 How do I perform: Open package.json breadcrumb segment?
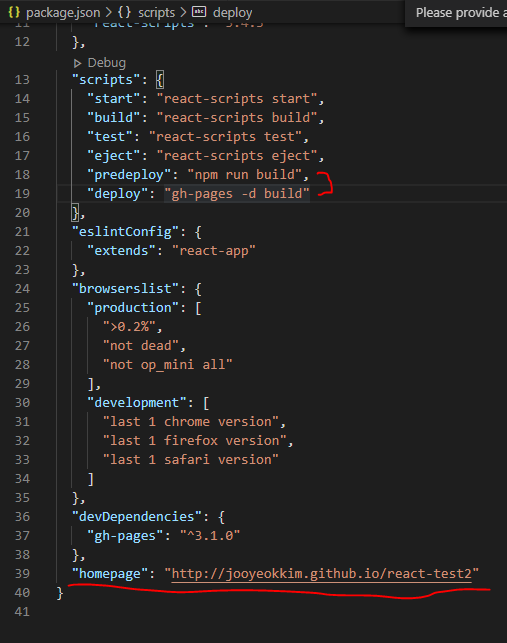pyautogui.click(x=63, y=13)
